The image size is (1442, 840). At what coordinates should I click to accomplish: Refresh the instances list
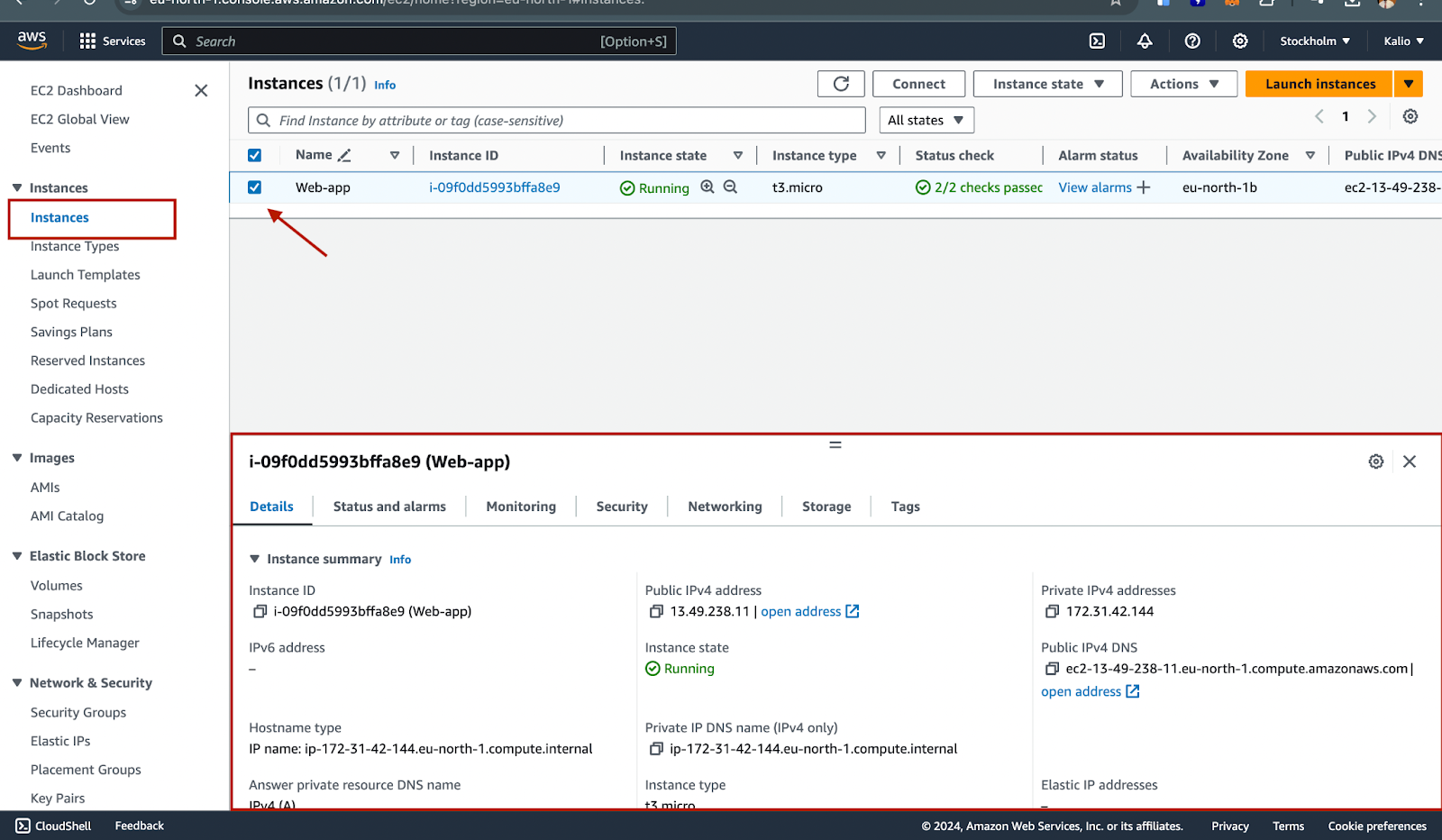pyautogui.click(x=841, y=84)
